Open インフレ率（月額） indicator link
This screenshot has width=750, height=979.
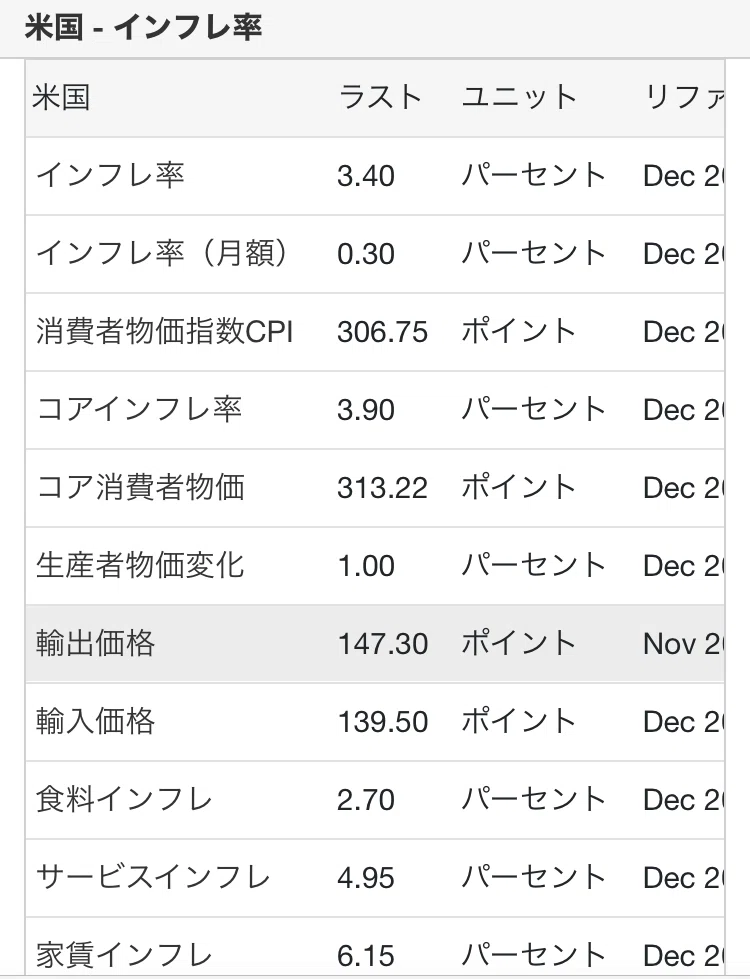pyautogui.click(x=164, y=253)
